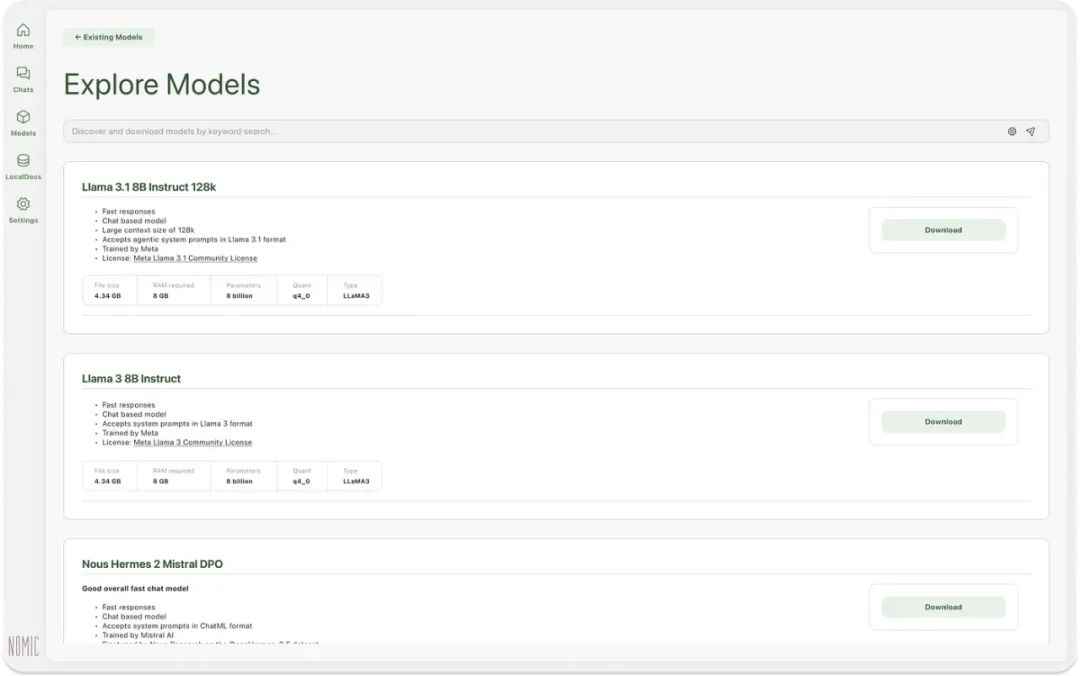1080x676 pixels.
Task: Select the Models cube icon
Action: pyautogui.click(x=23, y=116)
